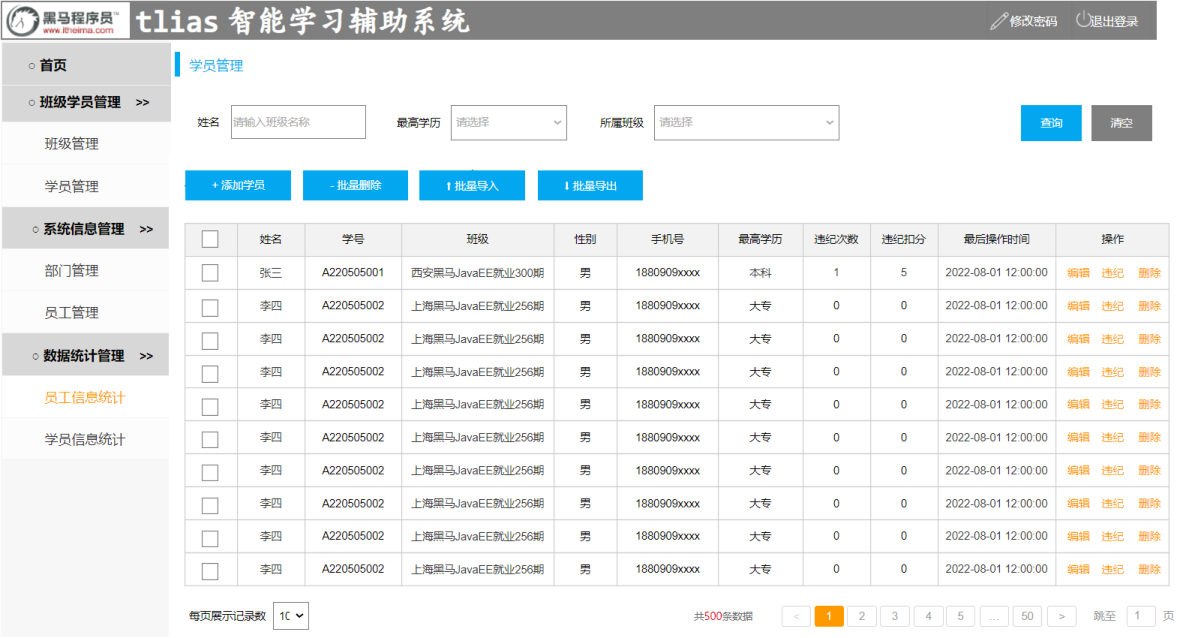Open 员工管理 in sidebar
This screenshot has height=638, width=1177.
pos(71,313)
